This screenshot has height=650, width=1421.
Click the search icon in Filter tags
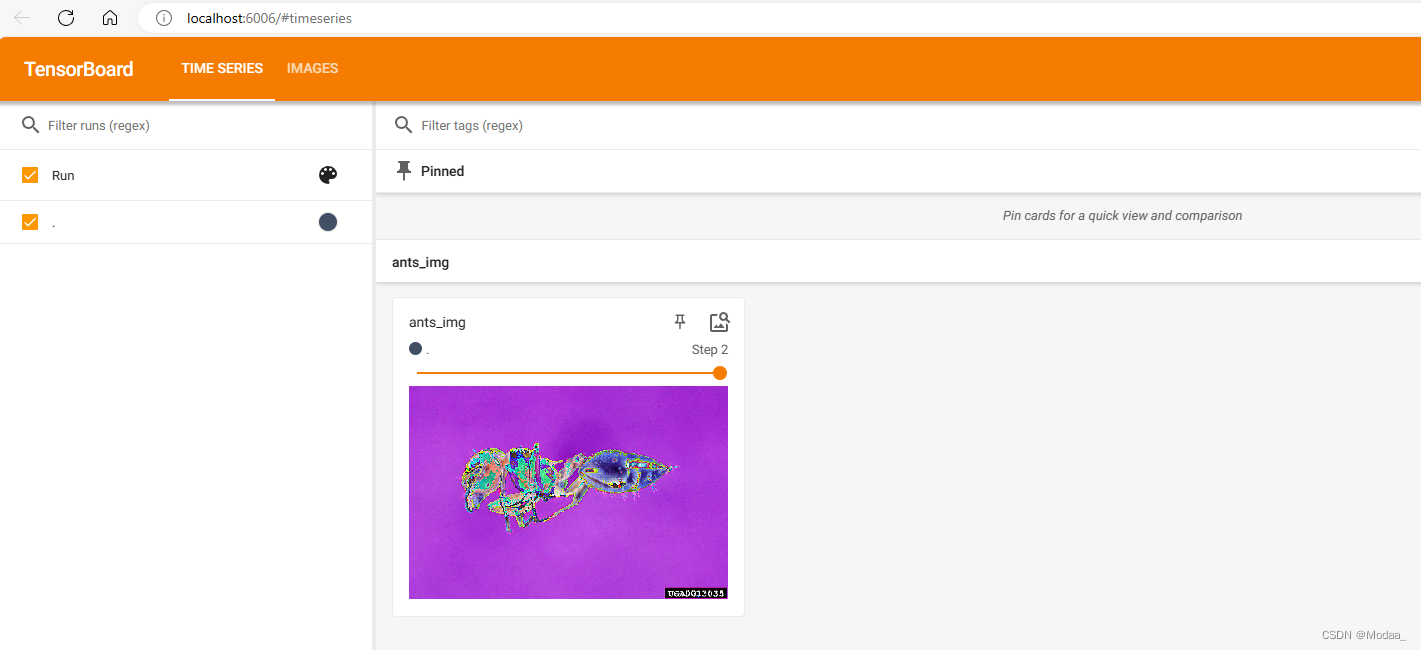[x=403, y=124]
